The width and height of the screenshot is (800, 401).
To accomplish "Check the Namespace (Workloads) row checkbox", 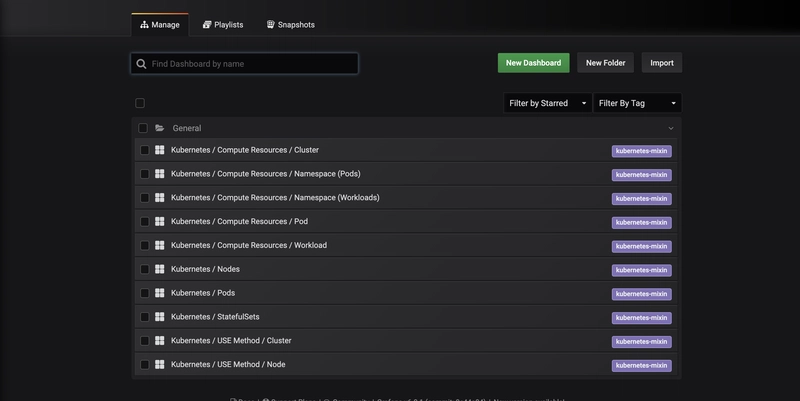I will coord(144,197).
